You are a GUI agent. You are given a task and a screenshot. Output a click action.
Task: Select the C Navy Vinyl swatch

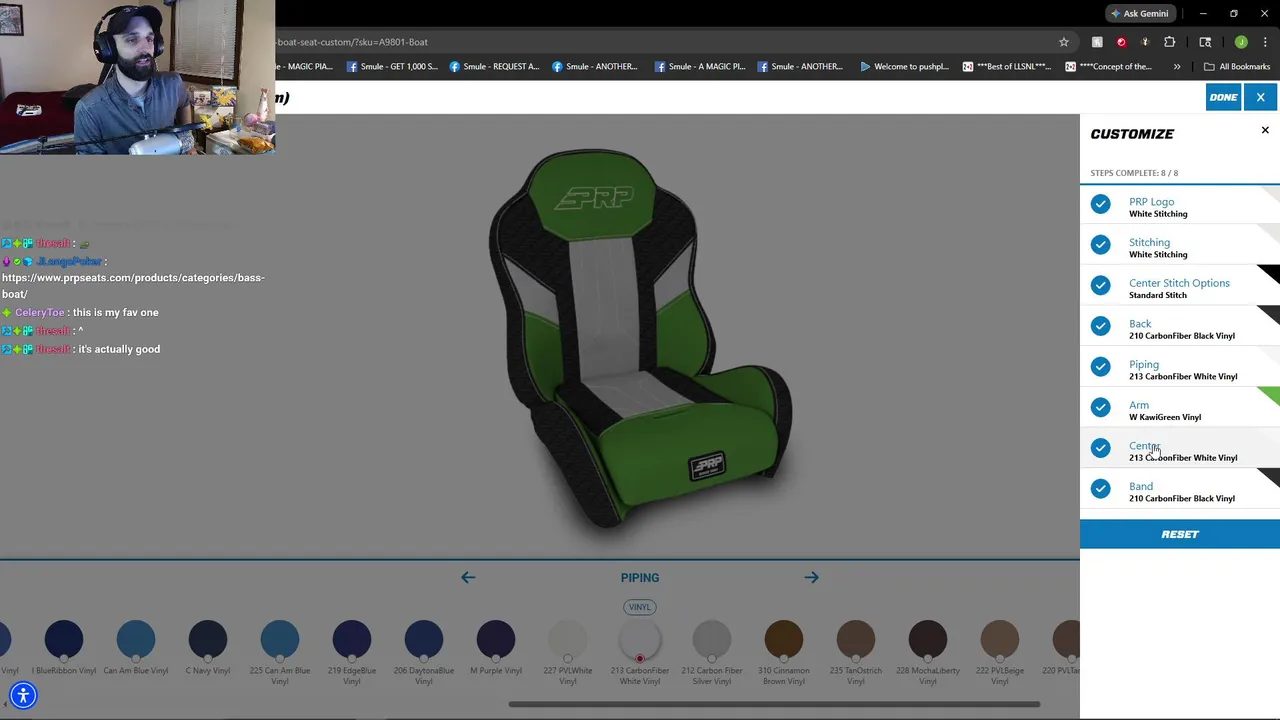[x=208, y=641]
